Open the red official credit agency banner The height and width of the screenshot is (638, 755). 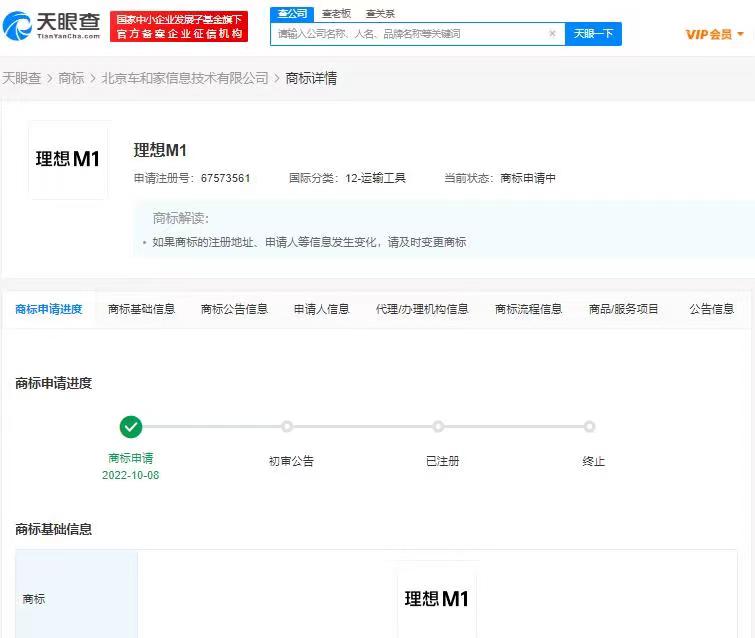coord(179,26)
